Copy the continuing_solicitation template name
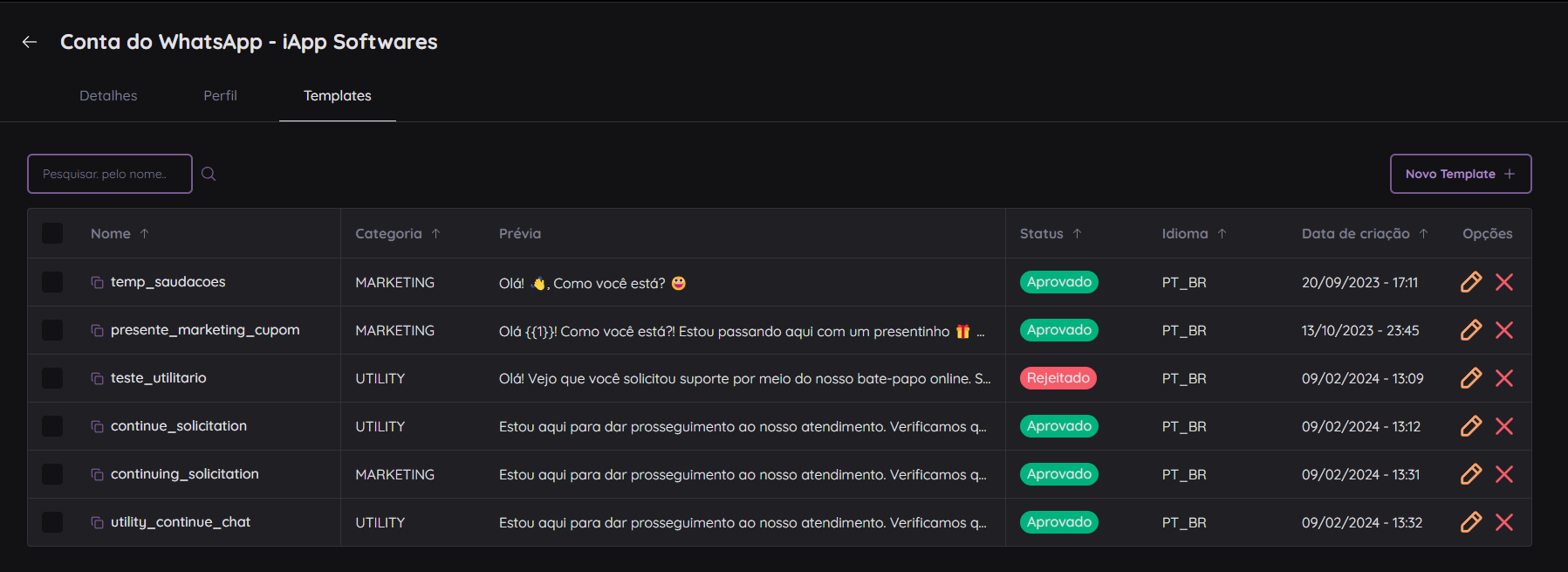 click(x=97, y=474)
